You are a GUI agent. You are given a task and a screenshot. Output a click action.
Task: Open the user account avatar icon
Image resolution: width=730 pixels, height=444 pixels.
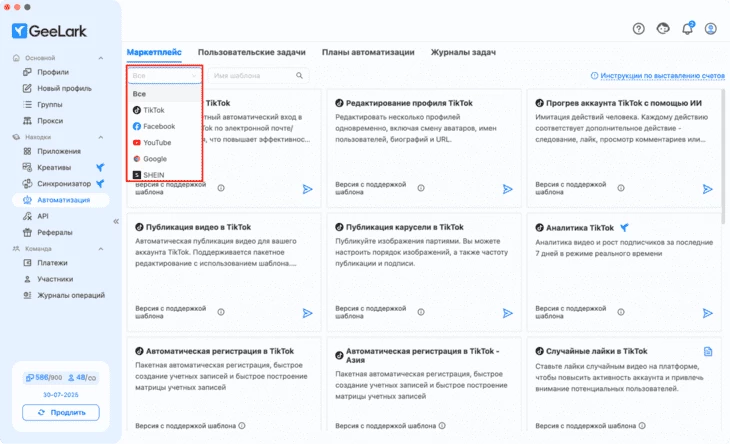[710, 29]
